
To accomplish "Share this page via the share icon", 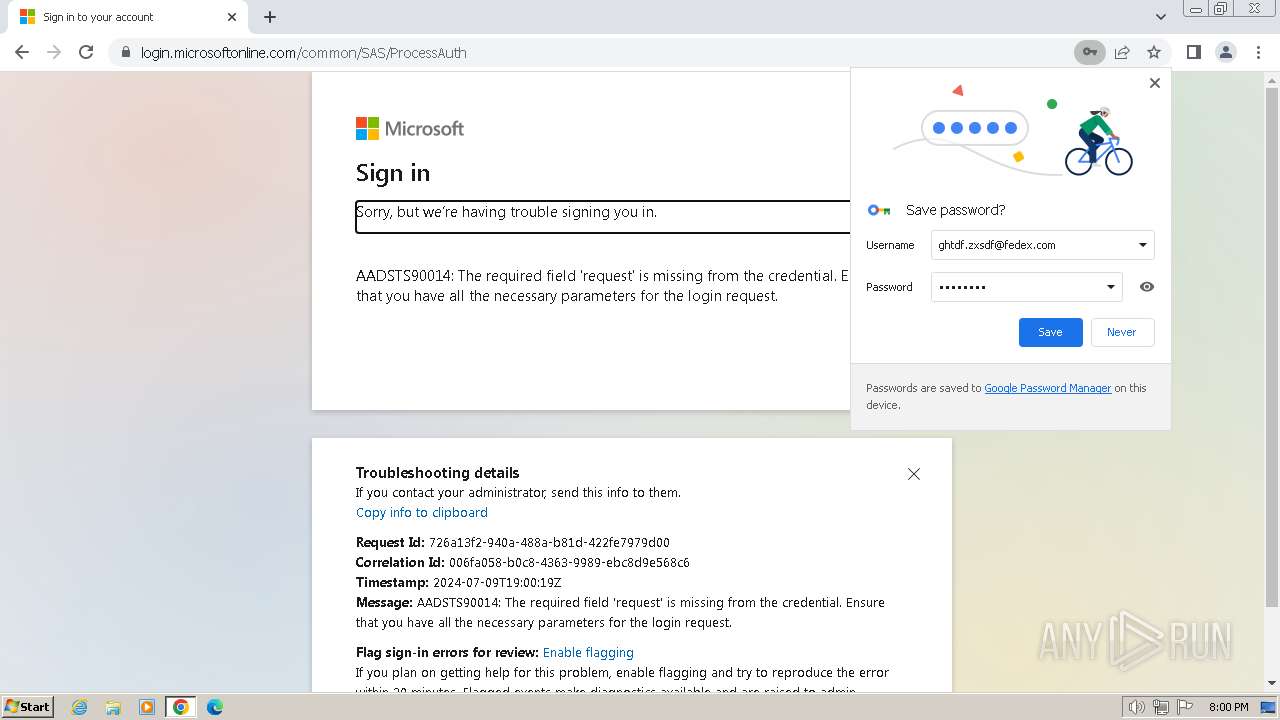I will point(1122,52).
